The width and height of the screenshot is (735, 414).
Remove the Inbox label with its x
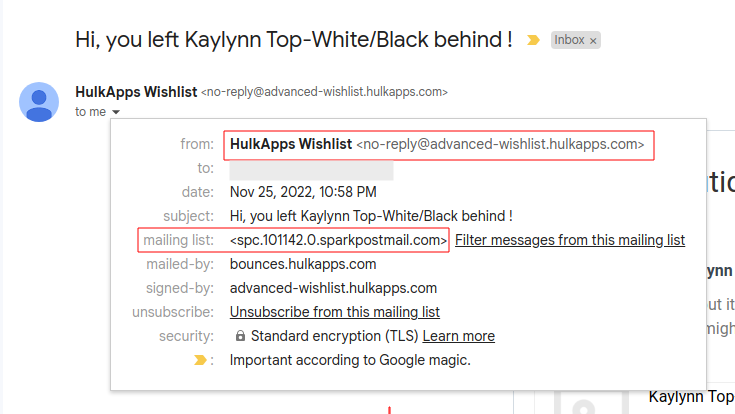coord(593,41)
